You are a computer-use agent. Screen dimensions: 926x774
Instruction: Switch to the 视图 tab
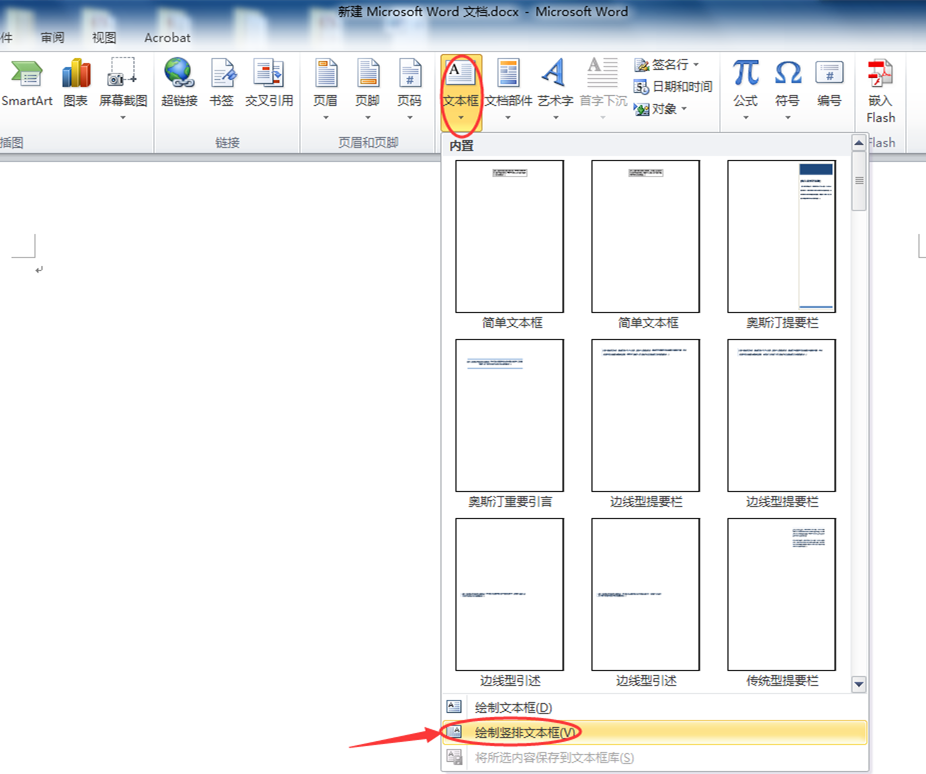pyautogui.click(x=104, y=38)
